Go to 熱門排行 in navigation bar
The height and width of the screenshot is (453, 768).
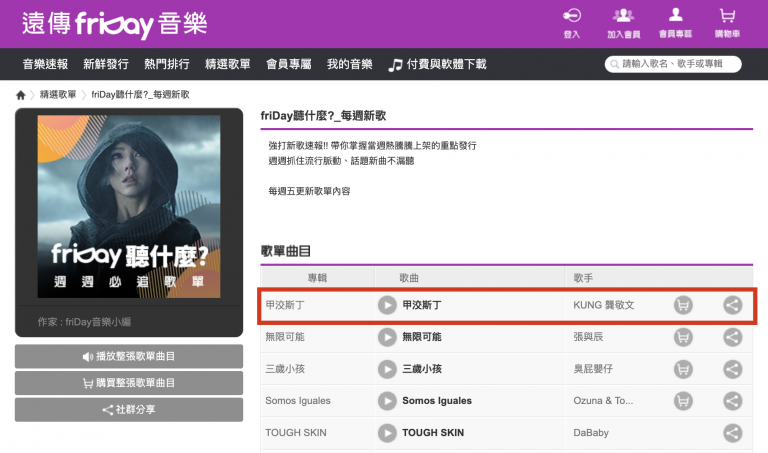pyautogui.click(x=165, y=64)
